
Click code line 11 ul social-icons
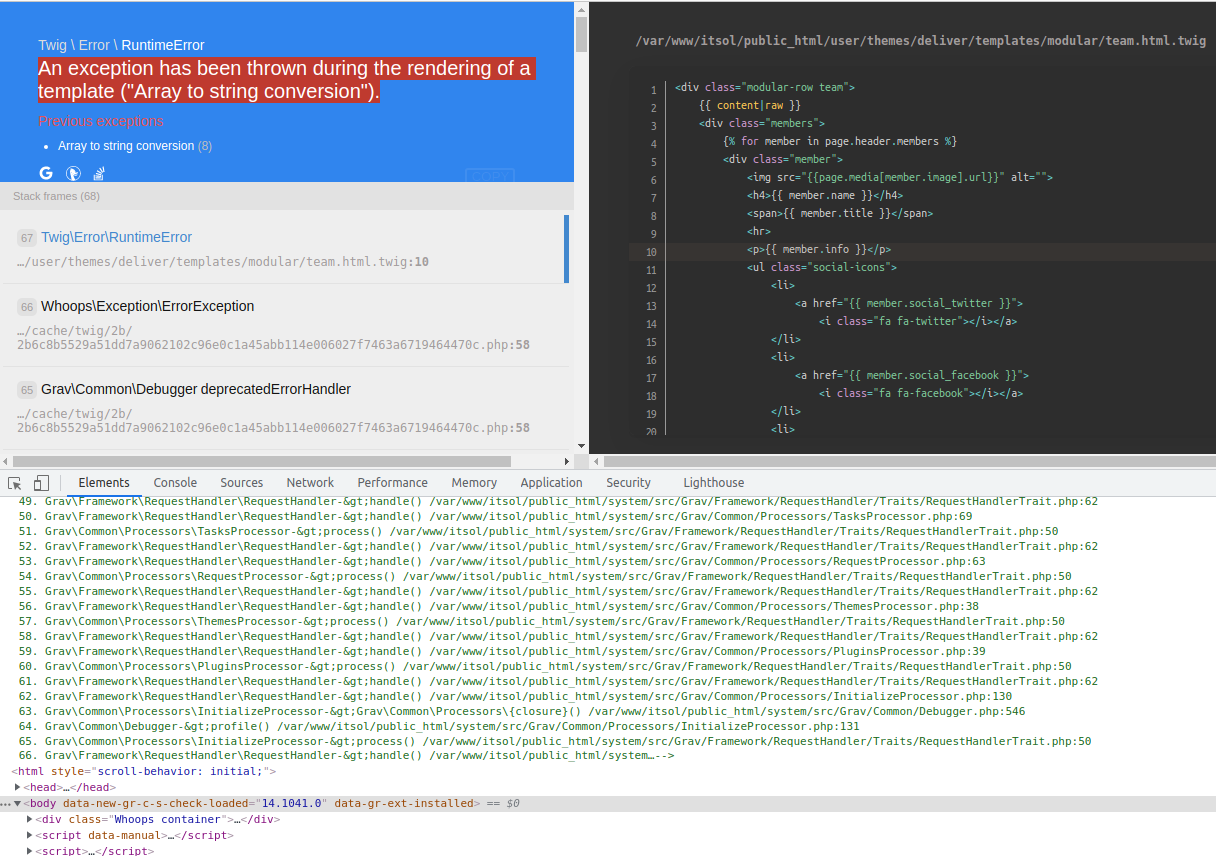[x=821, y=267]
